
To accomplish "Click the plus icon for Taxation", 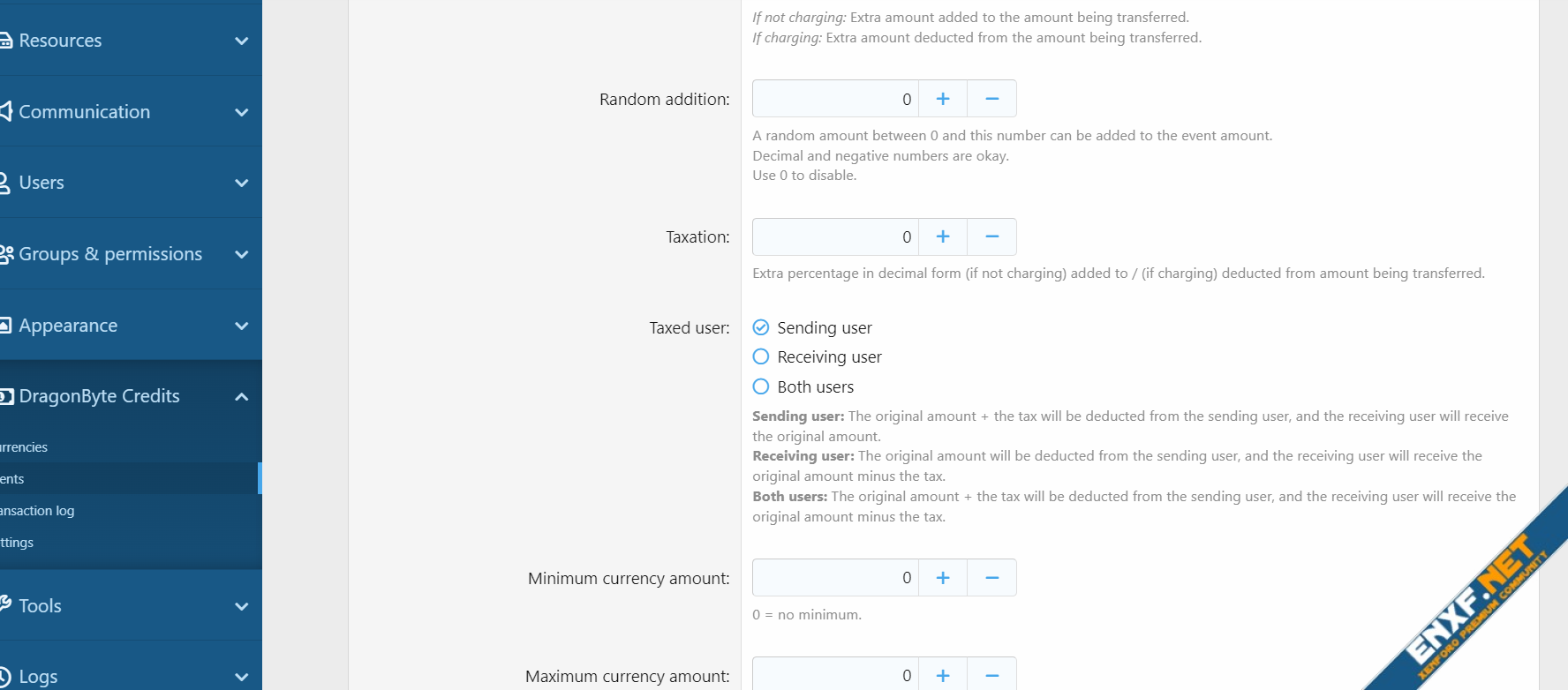I will 943,236.
